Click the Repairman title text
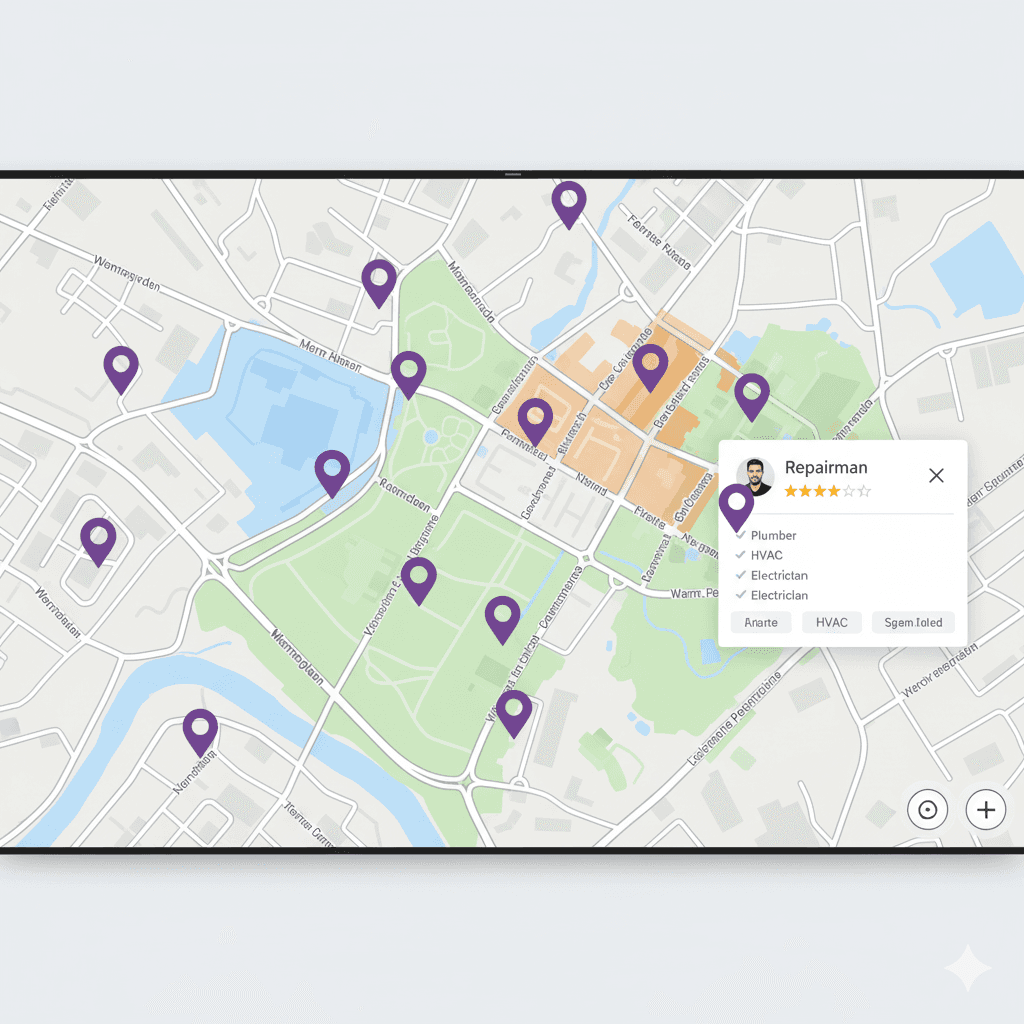This screenshot has width=1024, height=1024. [826, 467]
